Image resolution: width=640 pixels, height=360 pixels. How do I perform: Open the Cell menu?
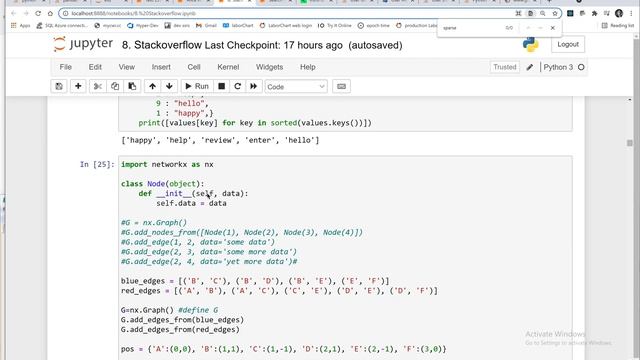pos(194,67)
